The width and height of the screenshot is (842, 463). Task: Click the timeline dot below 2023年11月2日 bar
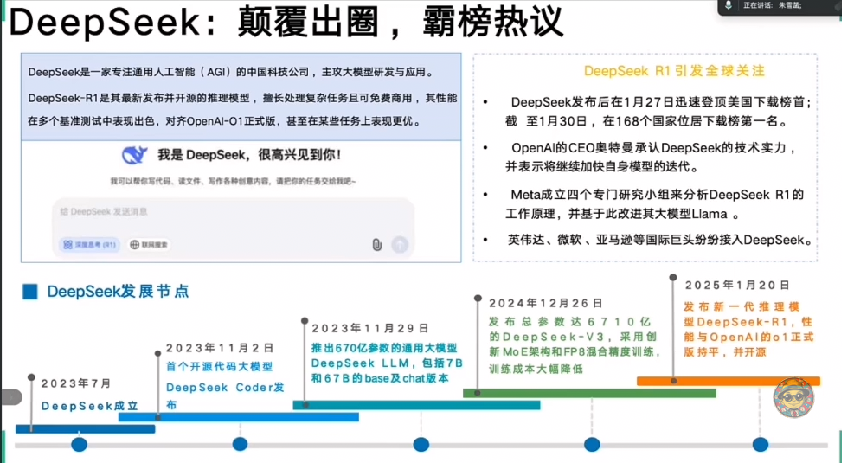(x=240, y=444)
